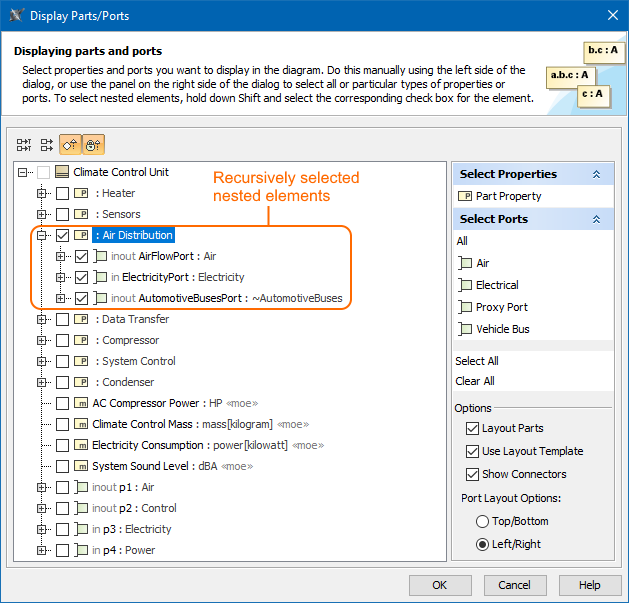Check the Condenser part checkbox
Viewport: 629px width, 603px height.
click(x=62, y=382)
